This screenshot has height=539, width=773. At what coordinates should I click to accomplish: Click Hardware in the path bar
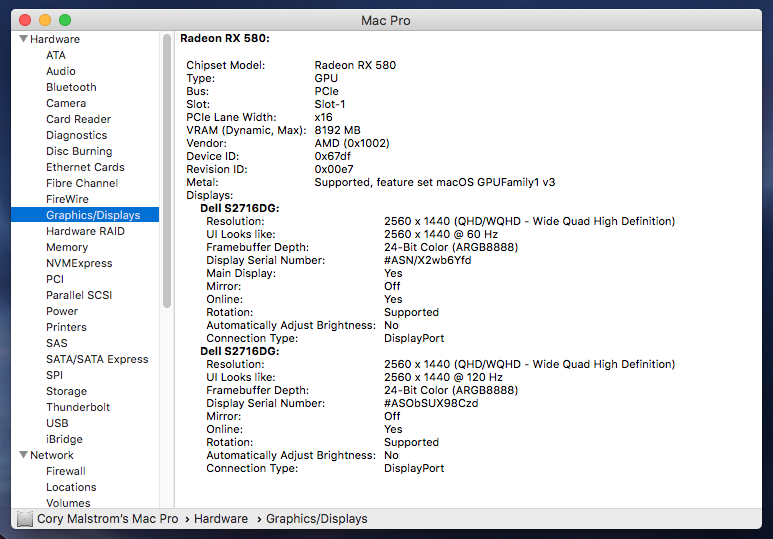tap(221, 519)
